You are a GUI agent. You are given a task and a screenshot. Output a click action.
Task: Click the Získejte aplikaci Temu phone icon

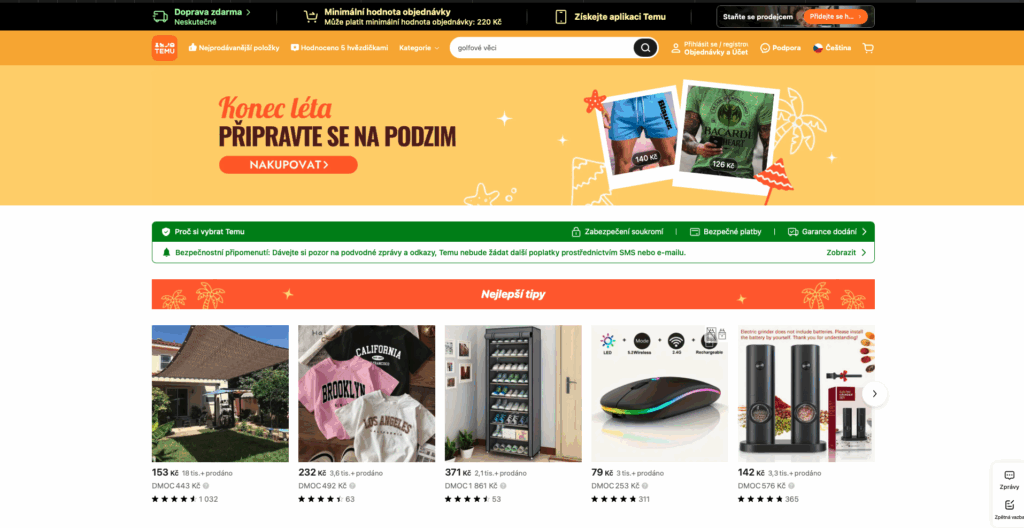(x=561, y=17)
